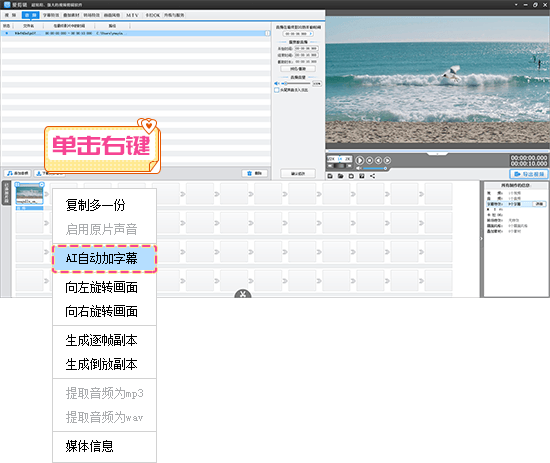Viewport: 550px width, 463px height.
Task: Collapse the info panel side arrow
Action: pyautogui.click(x=482, y=239)
